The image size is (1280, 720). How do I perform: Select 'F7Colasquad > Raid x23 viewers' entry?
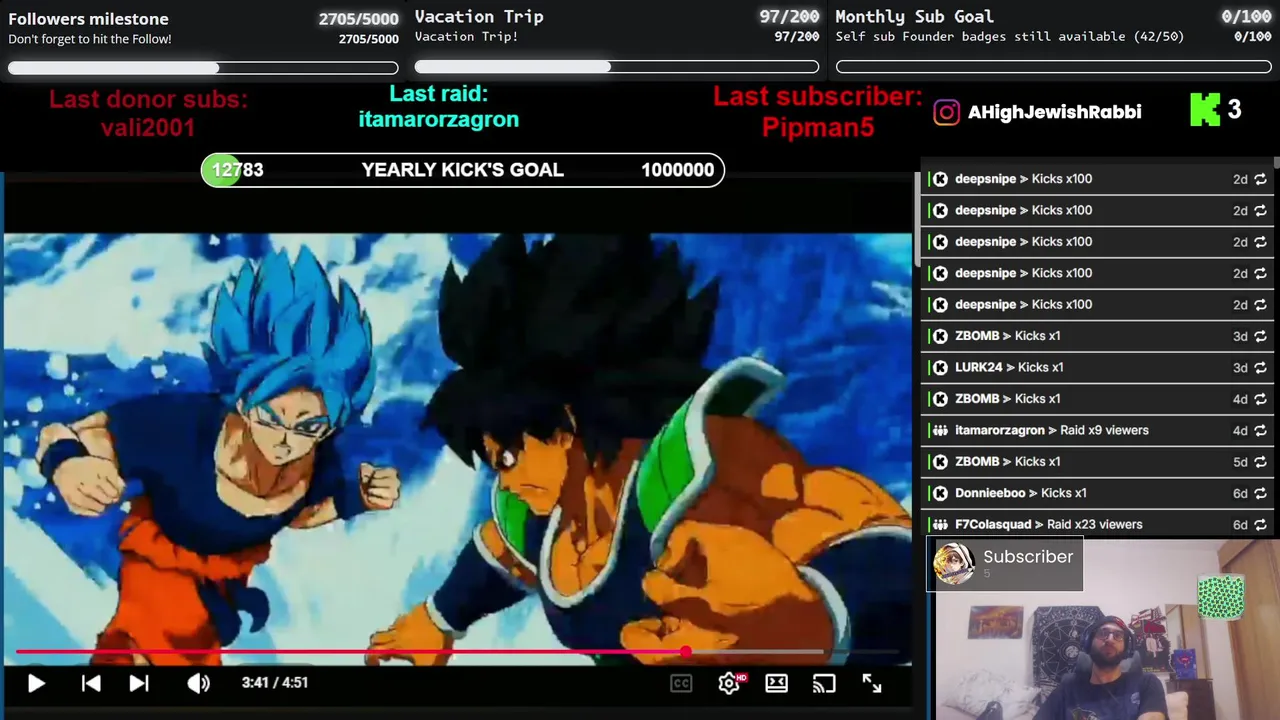pyautogui.click(x=1097, y=524)
